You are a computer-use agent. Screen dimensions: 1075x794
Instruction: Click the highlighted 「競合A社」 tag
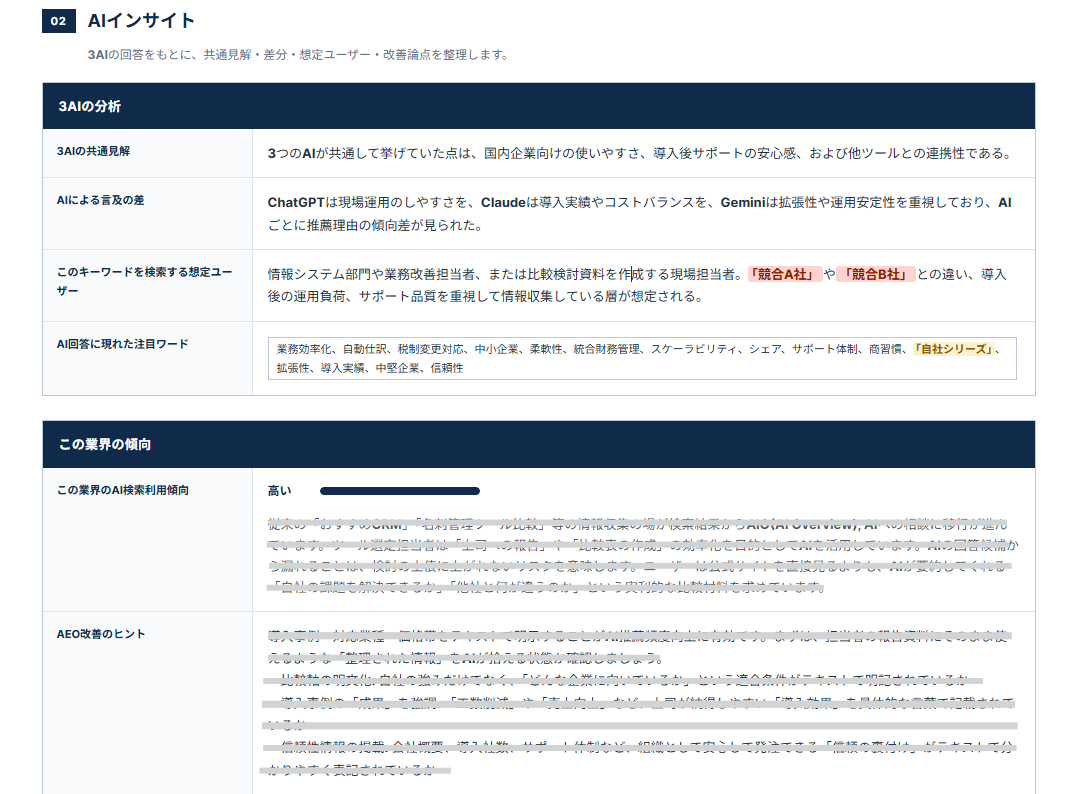click(x=785, y=274)
